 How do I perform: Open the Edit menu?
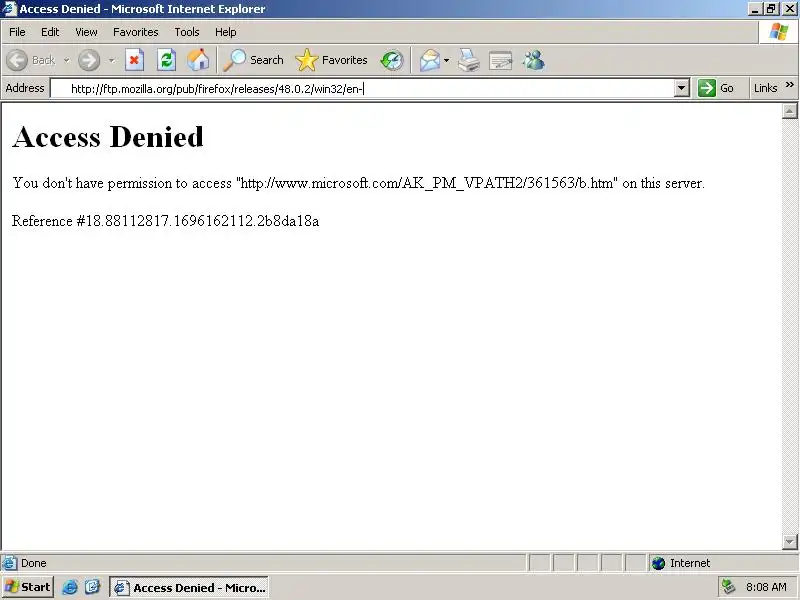[50, 32]
